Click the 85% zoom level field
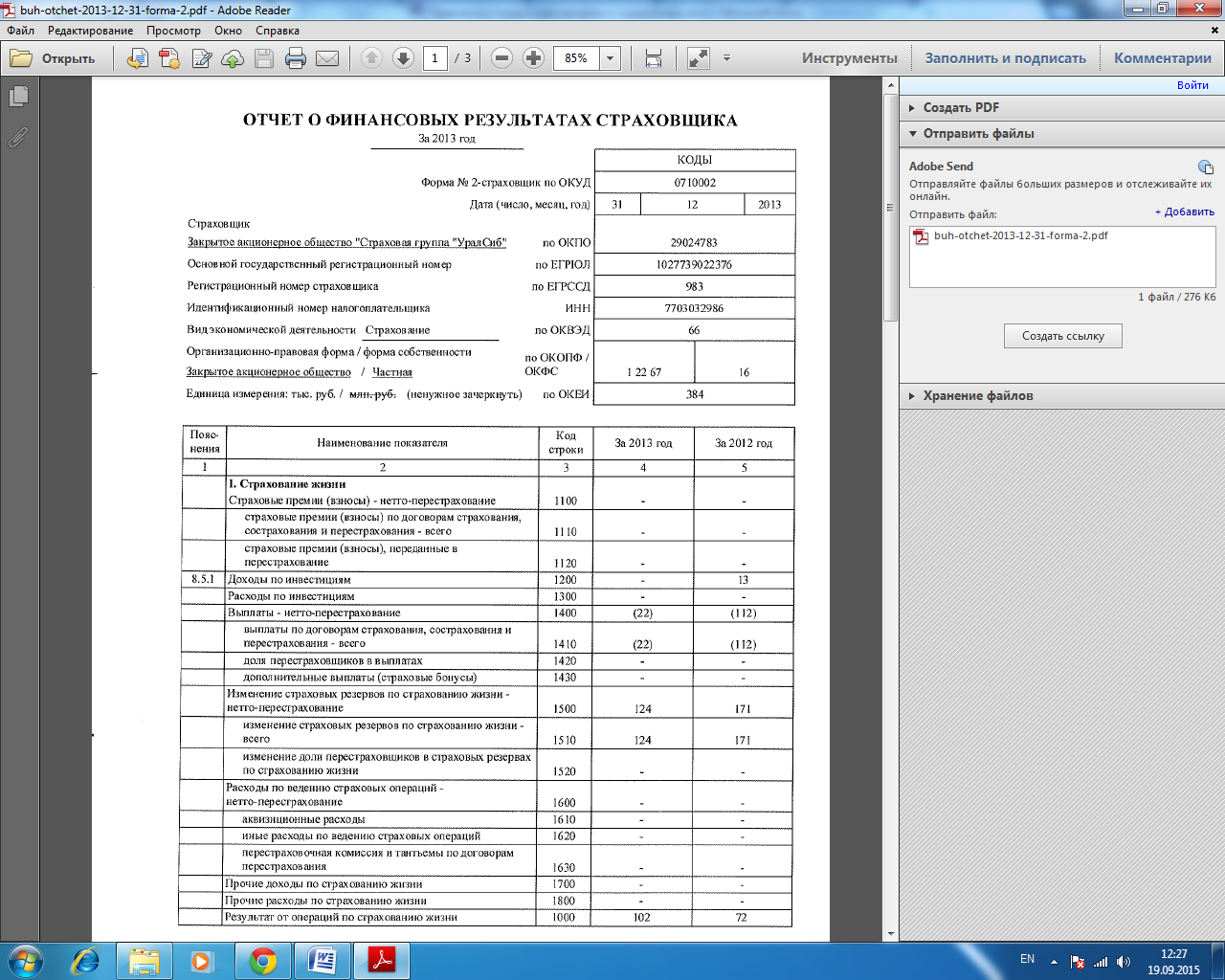 point(576,58)
